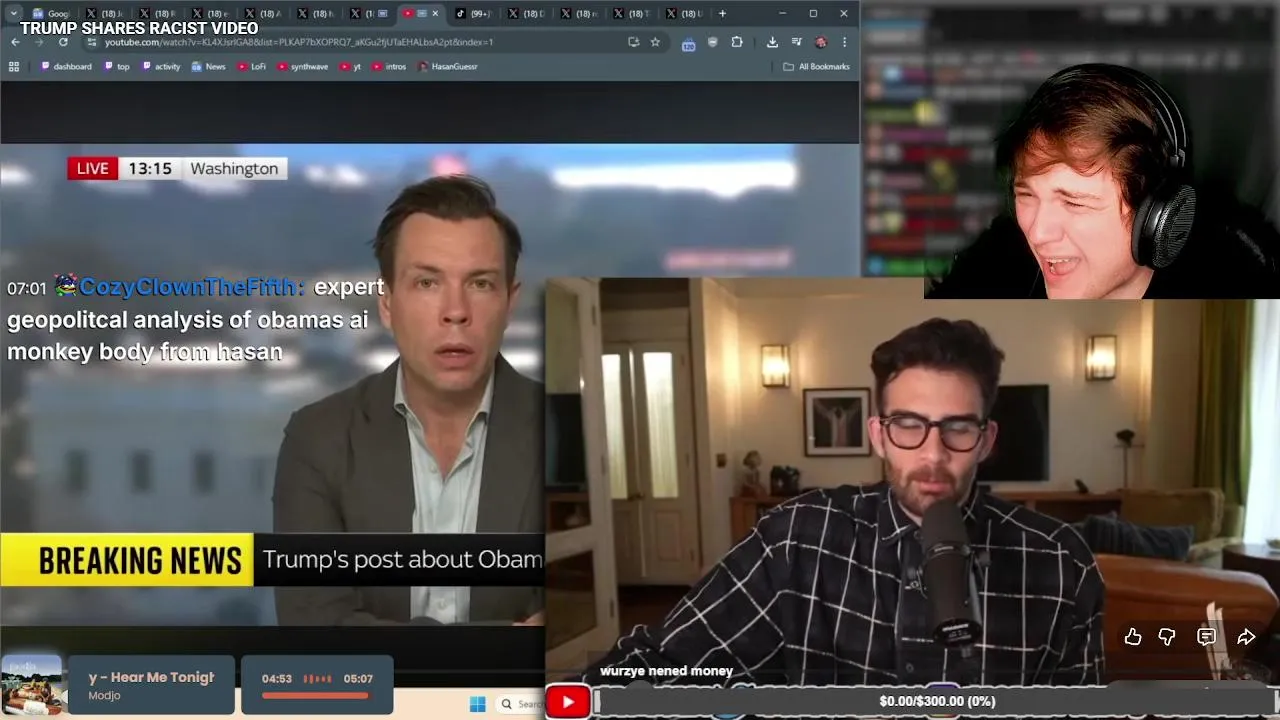Click the Modjo album art thumbnail

[31, 685]
